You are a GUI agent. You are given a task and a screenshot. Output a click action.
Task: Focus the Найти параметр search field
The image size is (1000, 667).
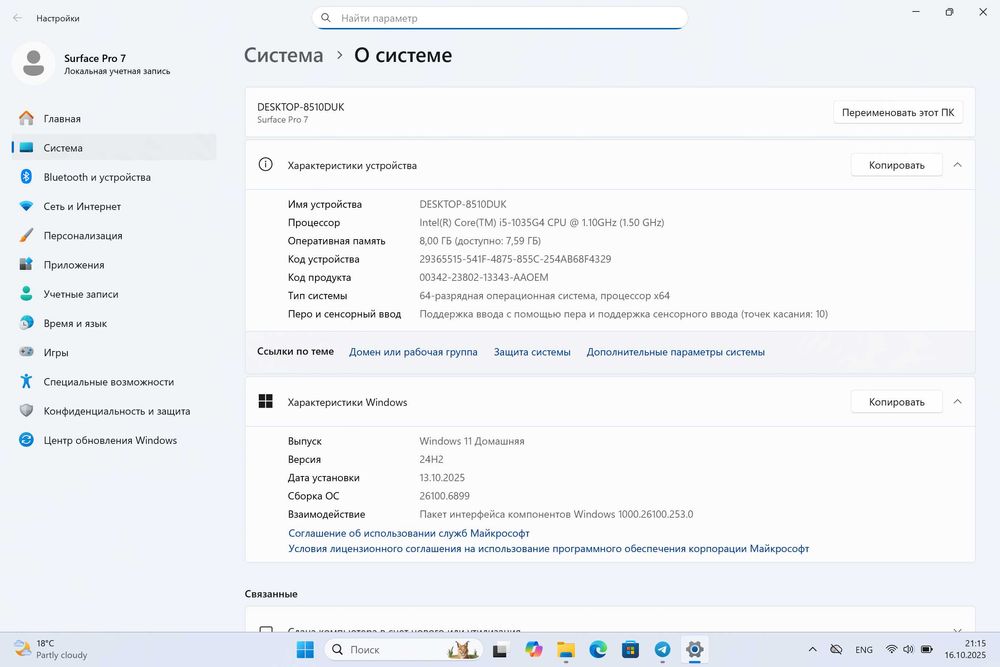click(x=499, y=18)
